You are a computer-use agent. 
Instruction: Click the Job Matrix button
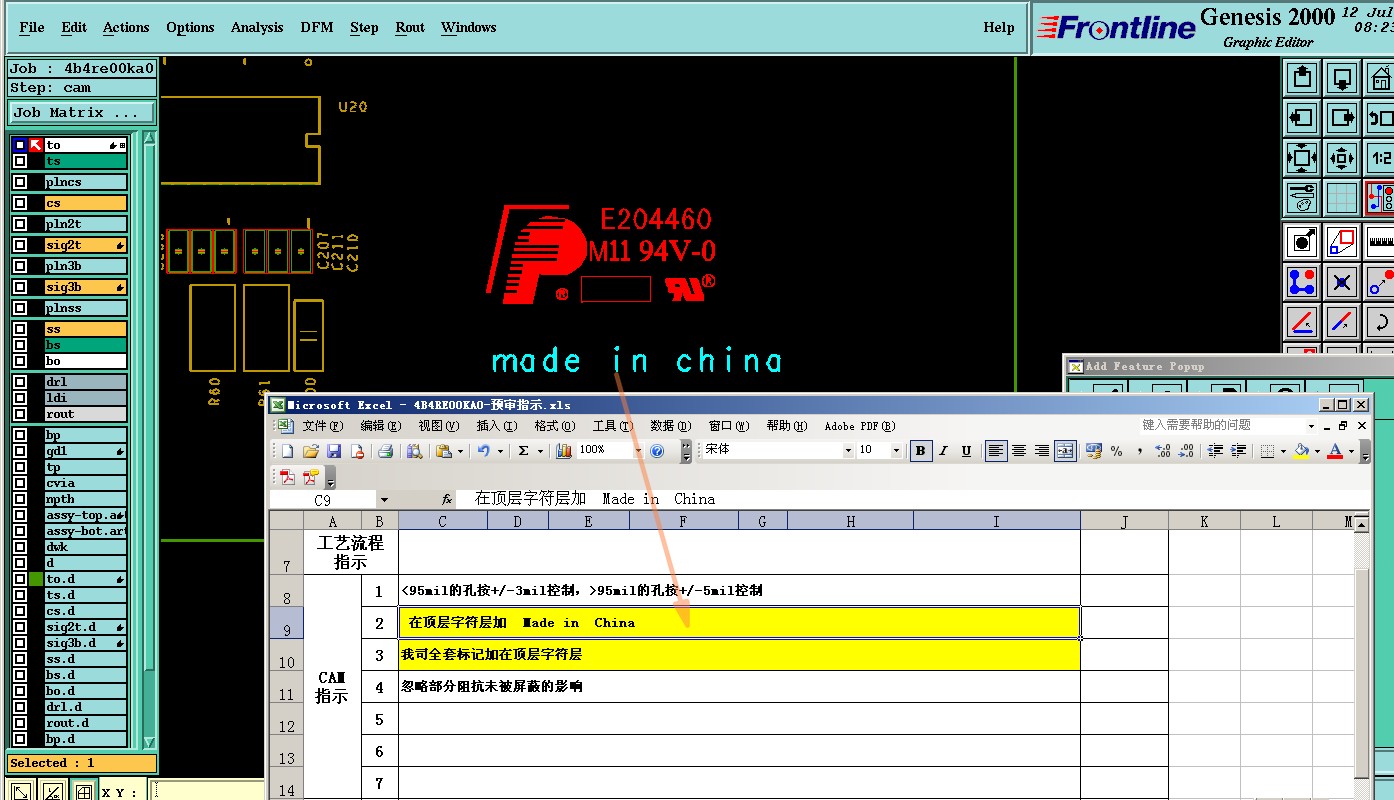(x=82, y=113)
